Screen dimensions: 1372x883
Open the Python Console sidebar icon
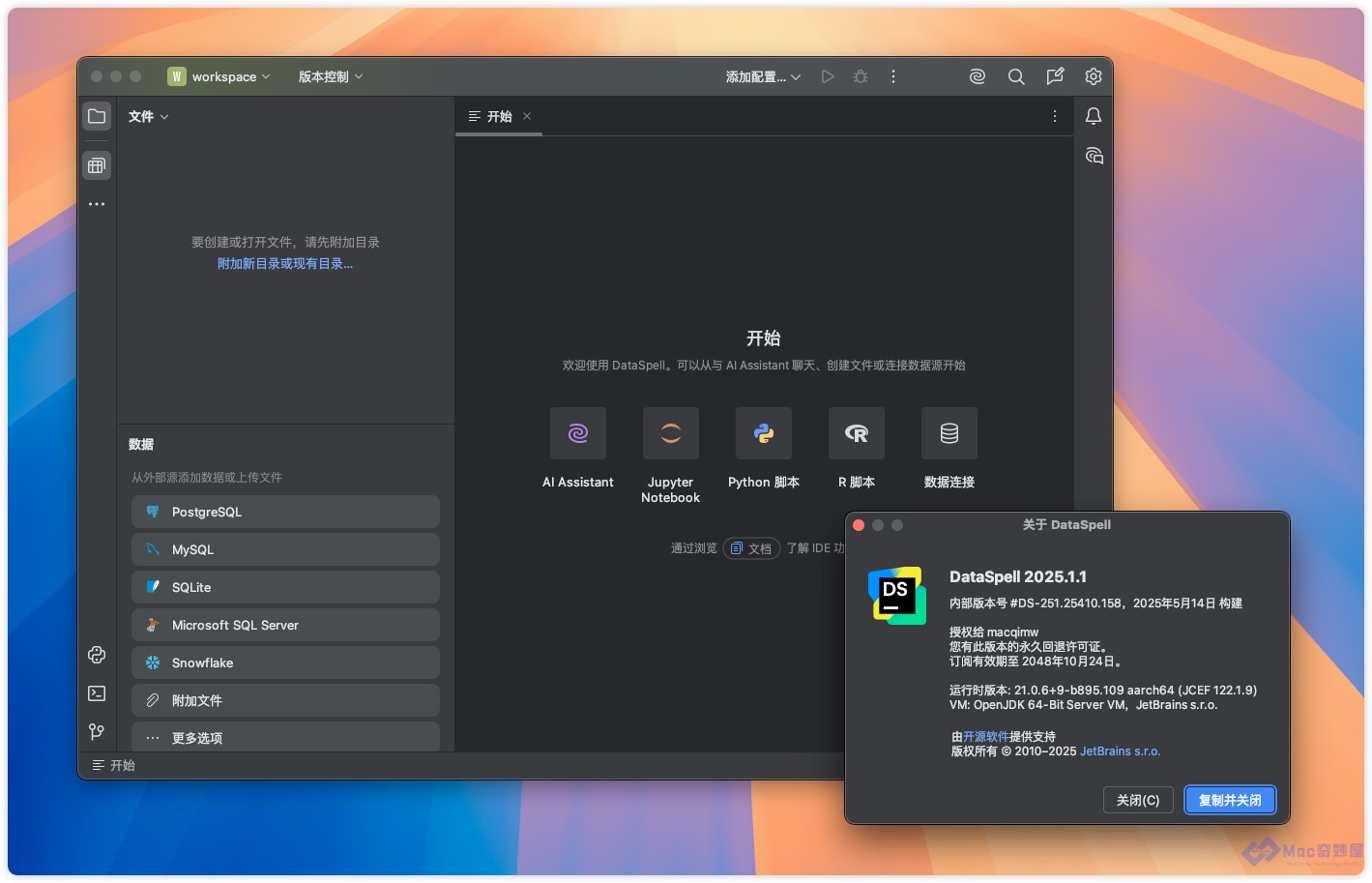[x=97, y=655]
